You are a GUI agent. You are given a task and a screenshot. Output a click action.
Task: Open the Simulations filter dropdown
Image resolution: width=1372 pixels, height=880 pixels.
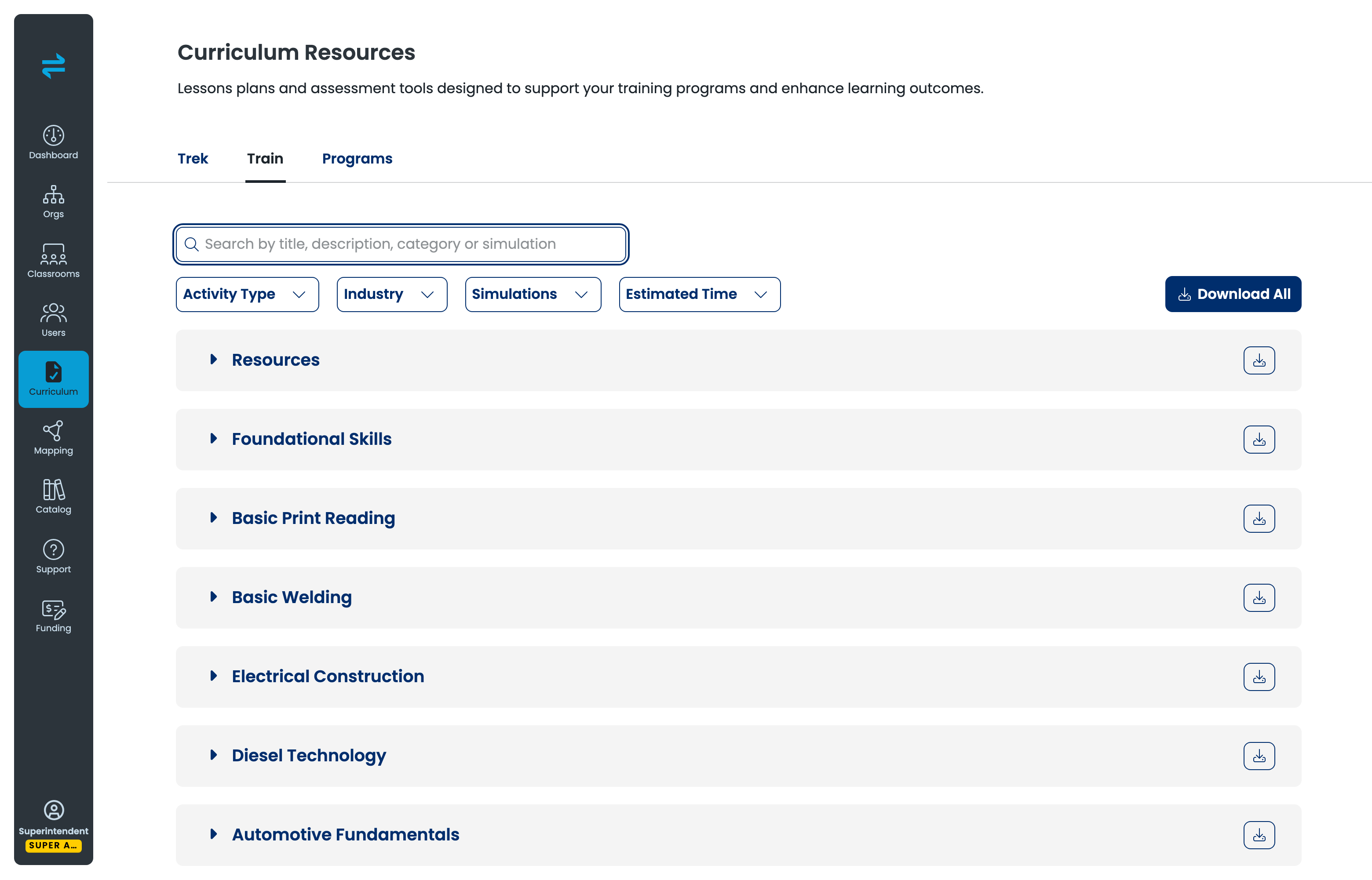click(x=533, y=295)
